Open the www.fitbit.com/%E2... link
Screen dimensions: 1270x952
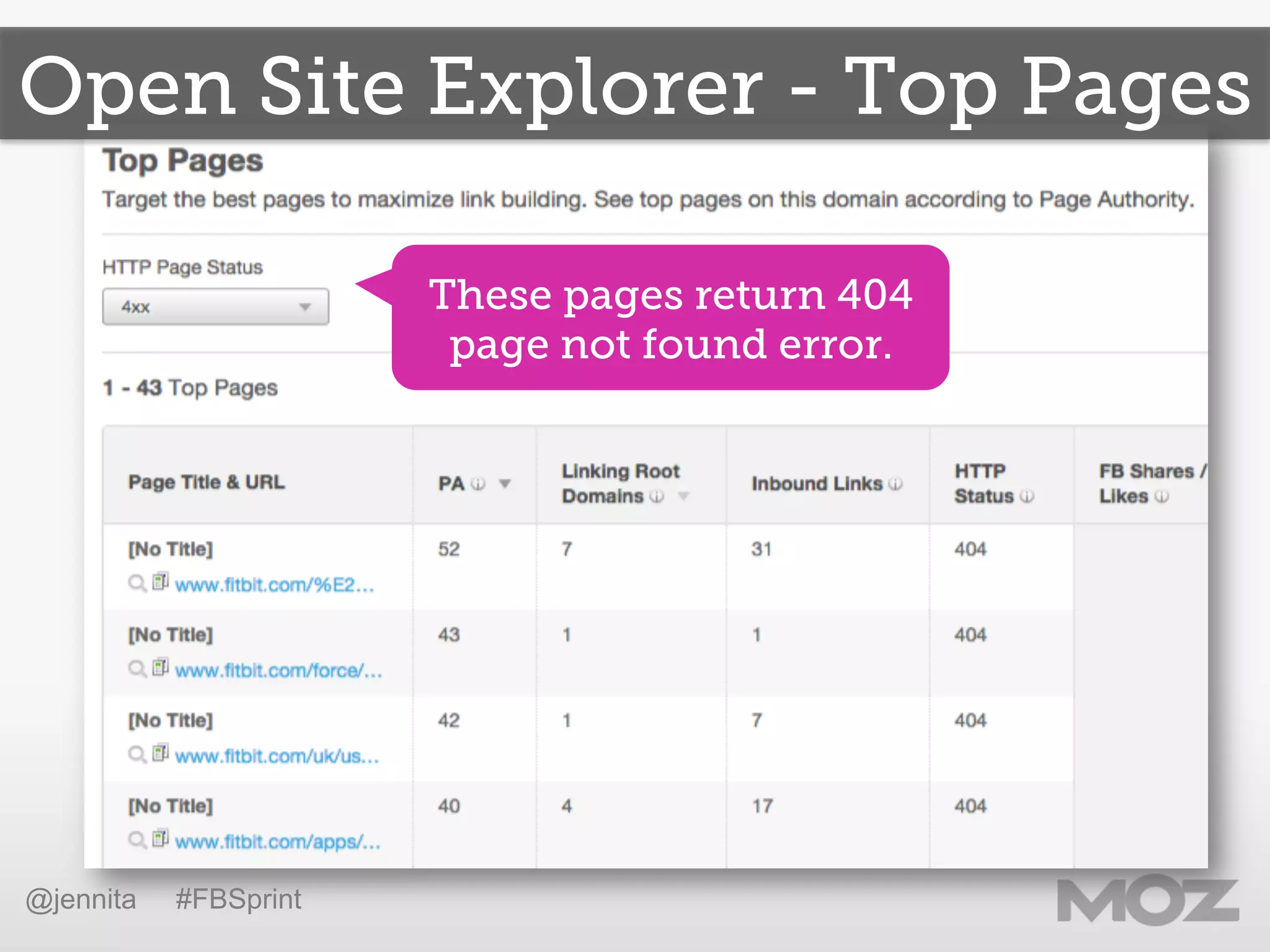(x=275, y=584)
